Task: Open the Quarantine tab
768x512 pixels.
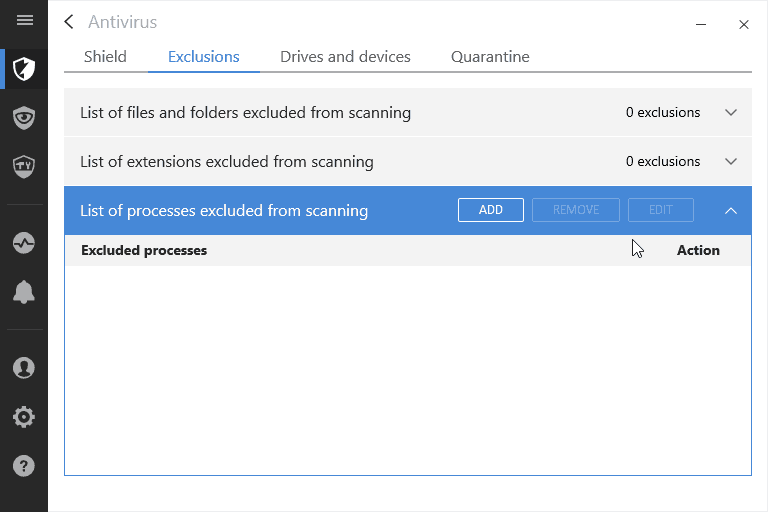Action: click(x=490, y=57)
